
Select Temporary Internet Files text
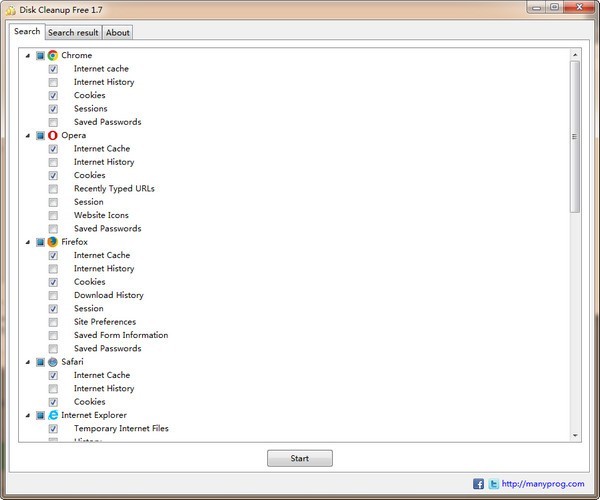point(121,428)
